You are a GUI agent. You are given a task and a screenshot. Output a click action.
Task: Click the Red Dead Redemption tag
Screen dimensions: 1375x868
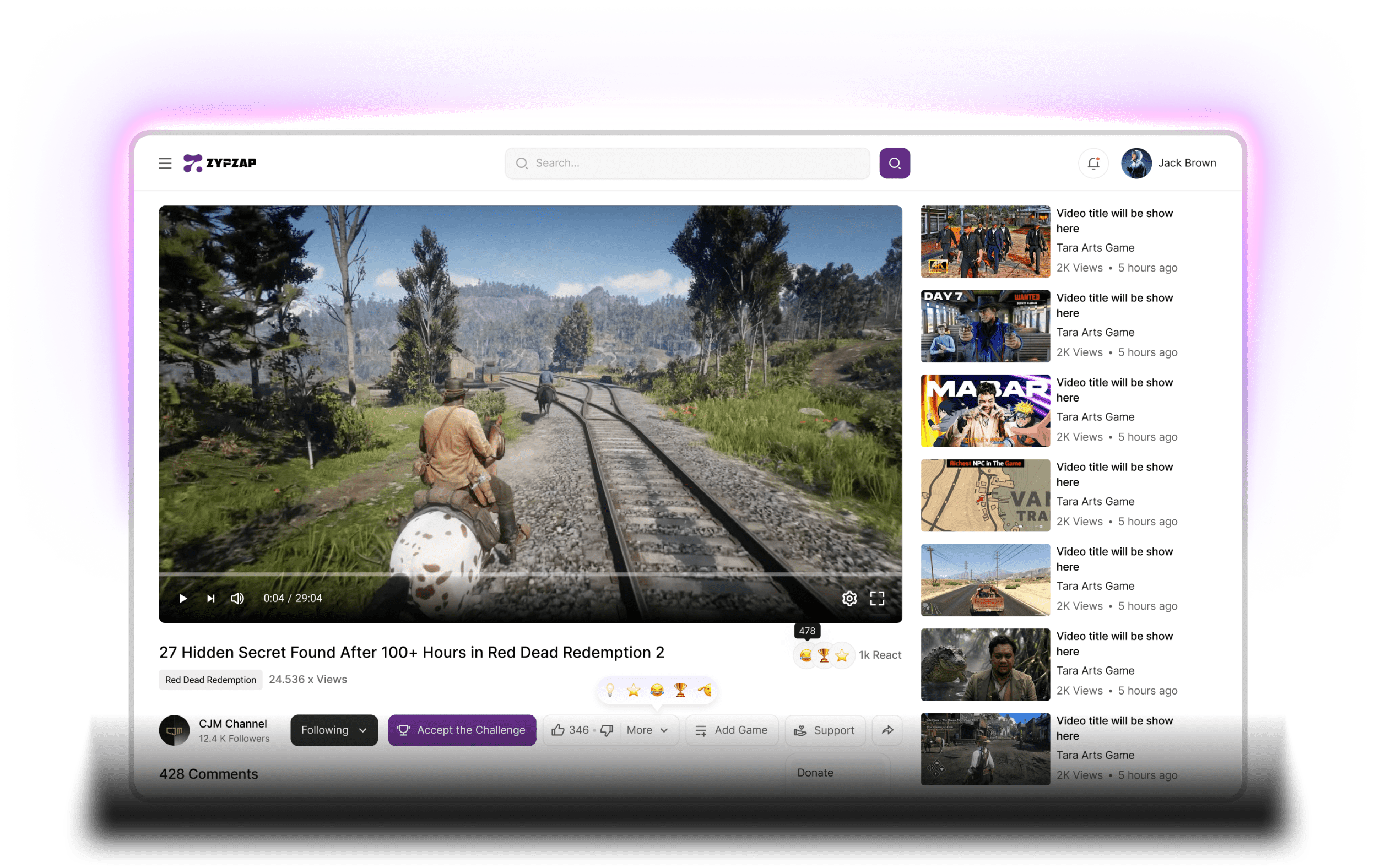click(x=210, y=680)
